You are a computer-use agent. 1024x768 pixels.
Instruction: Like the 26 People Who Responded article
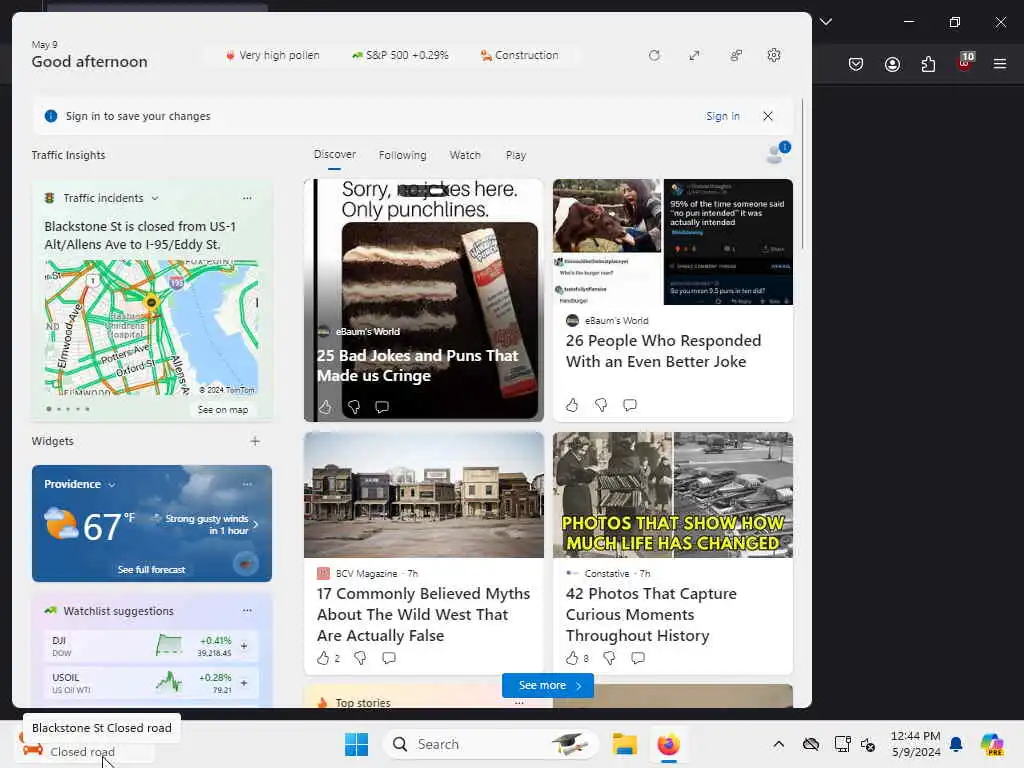coord(572,405)
